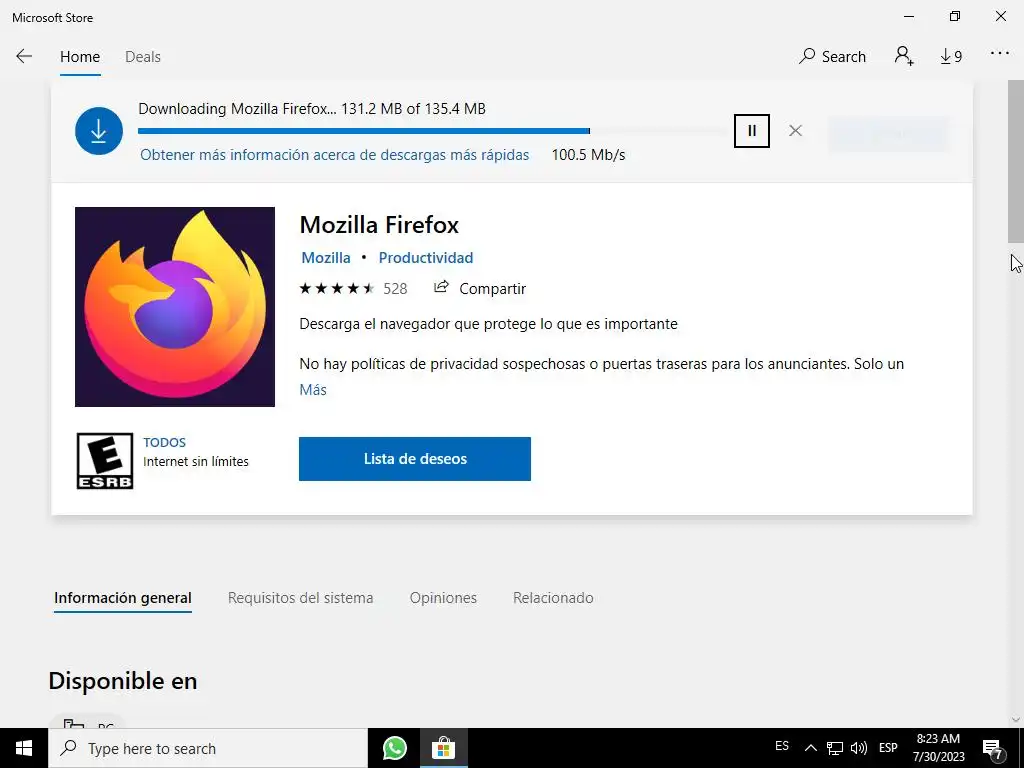Open the Opiniones tab

point(443,598)
